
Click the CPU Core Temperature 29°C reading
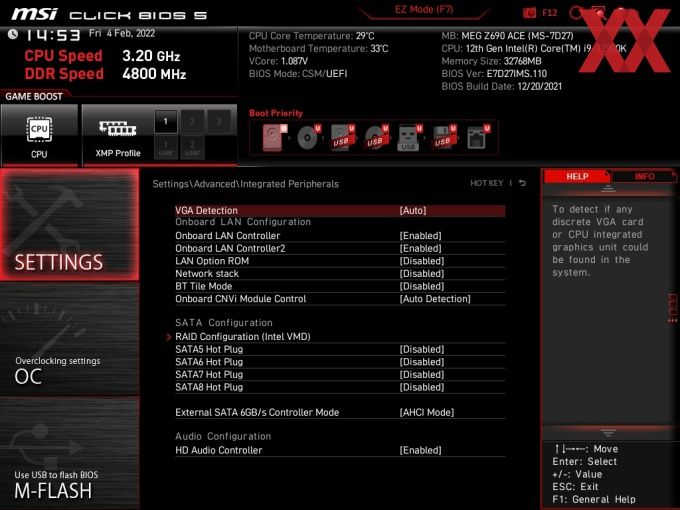pos(311,36)
